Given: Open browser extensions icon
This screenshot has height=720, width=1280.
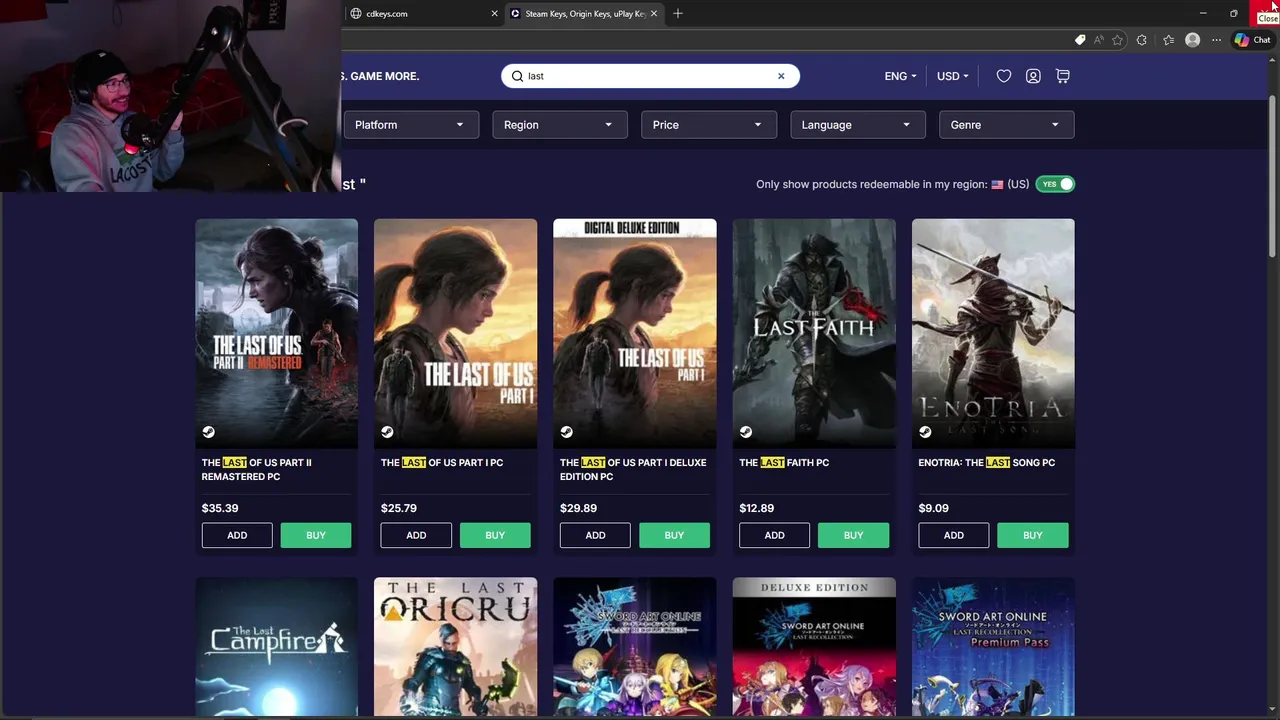Looking at the screenshot, I should pos(1142,40).
